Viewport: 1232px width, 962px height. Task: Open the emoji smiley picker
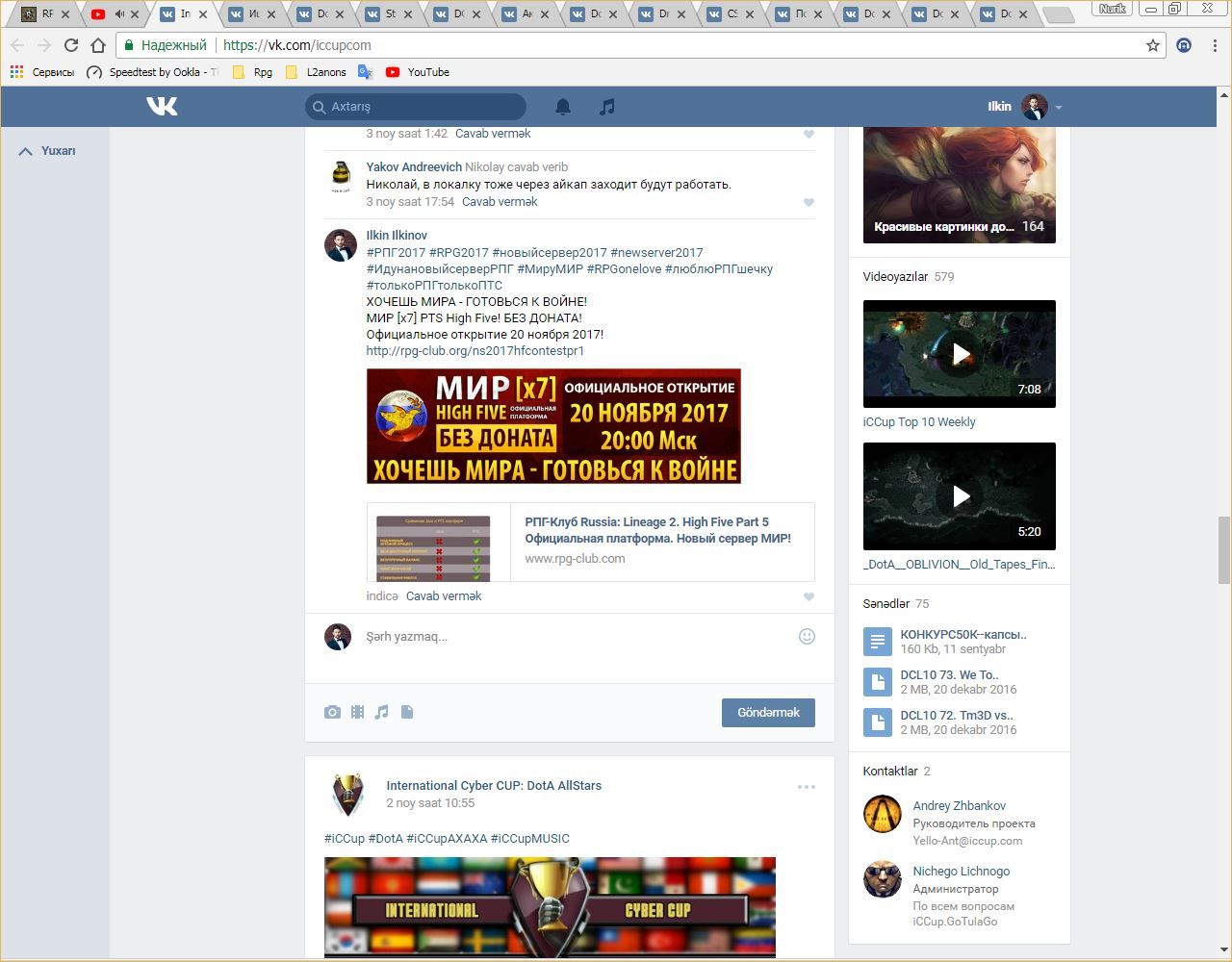[x=807, y=636]
